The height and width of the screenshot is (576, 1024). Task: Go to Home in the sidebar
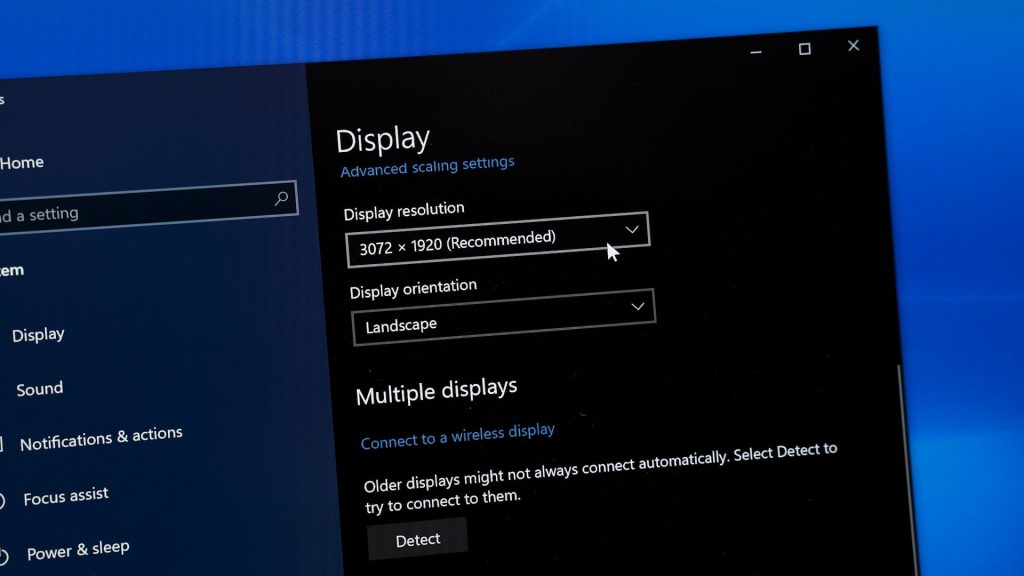pos(22,163)
